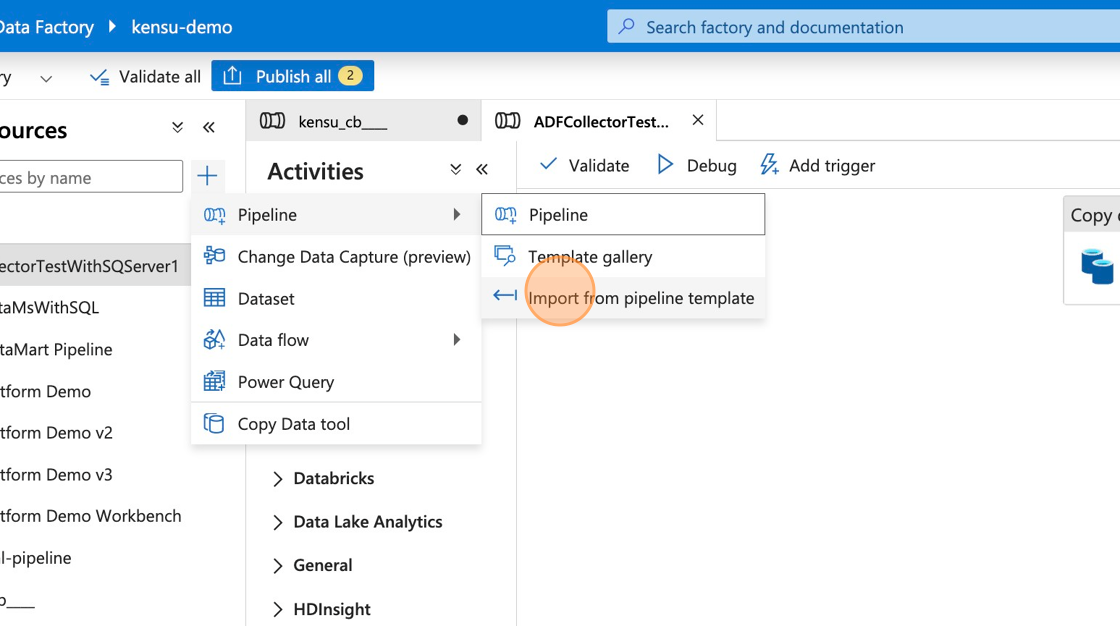The image size is (1120, 626).
Task: Open the dropdown chevron left of Validate all
Action: coord(46,78)
